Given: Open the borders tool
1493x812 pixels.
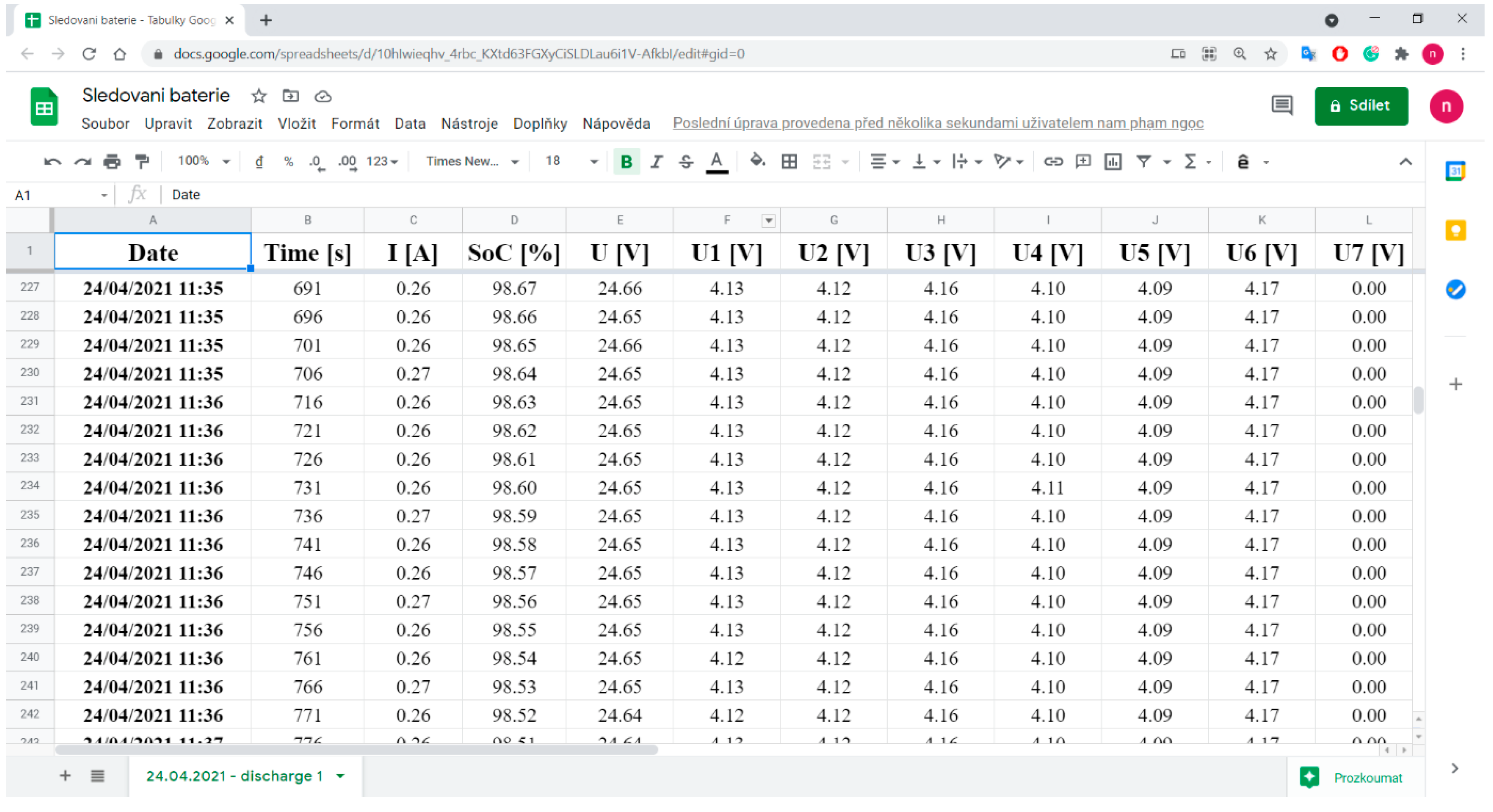Looking at the screenshot, I should coord(789,161).
